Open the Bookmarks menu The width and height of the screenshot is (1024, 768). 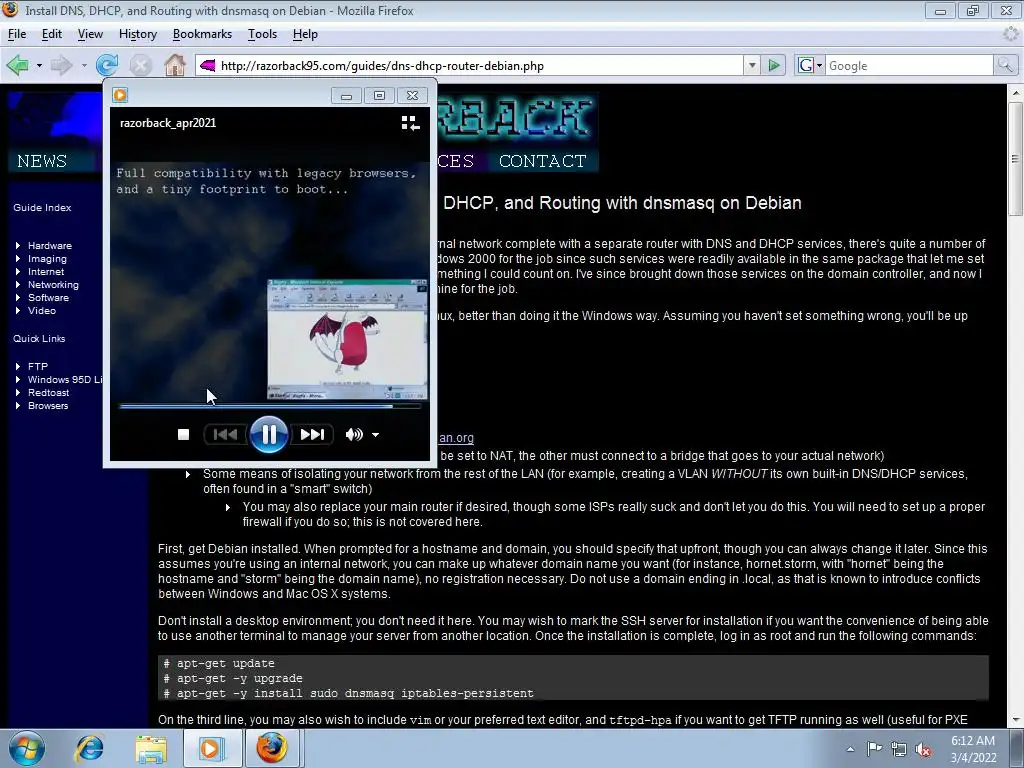(x=202, y=34)
